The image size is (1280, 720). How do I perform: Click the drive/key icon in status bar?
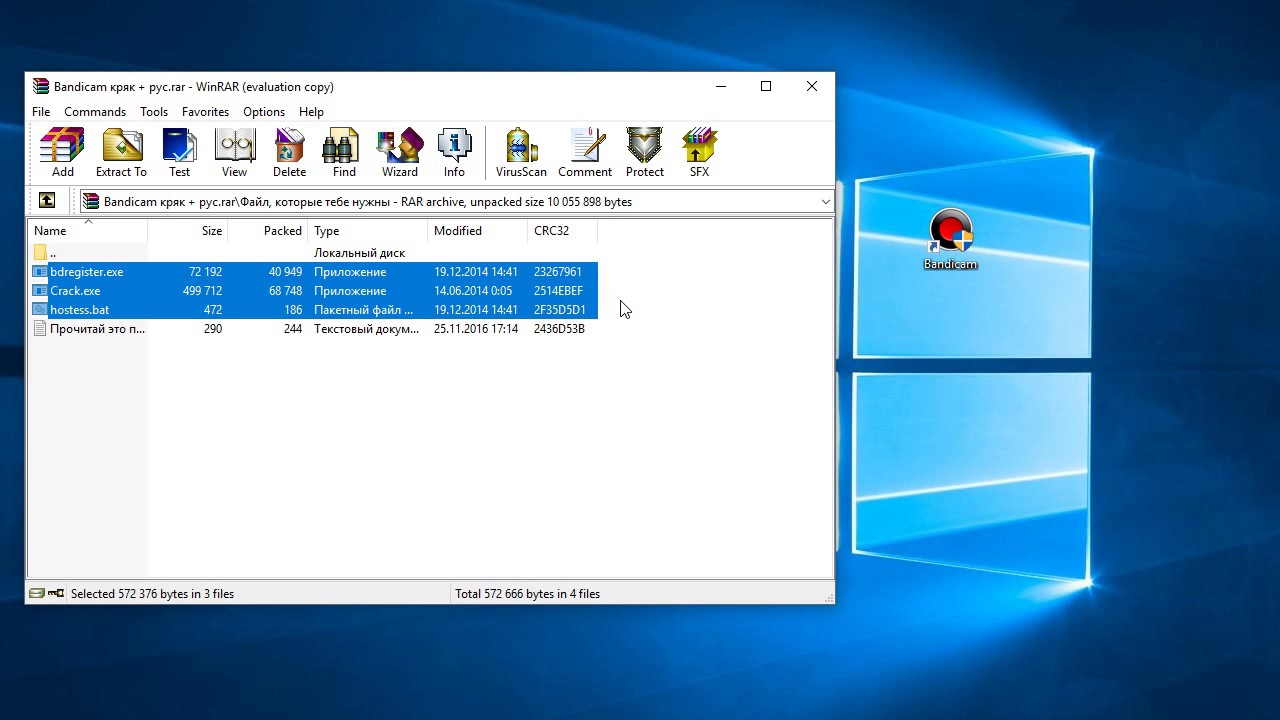46,593
